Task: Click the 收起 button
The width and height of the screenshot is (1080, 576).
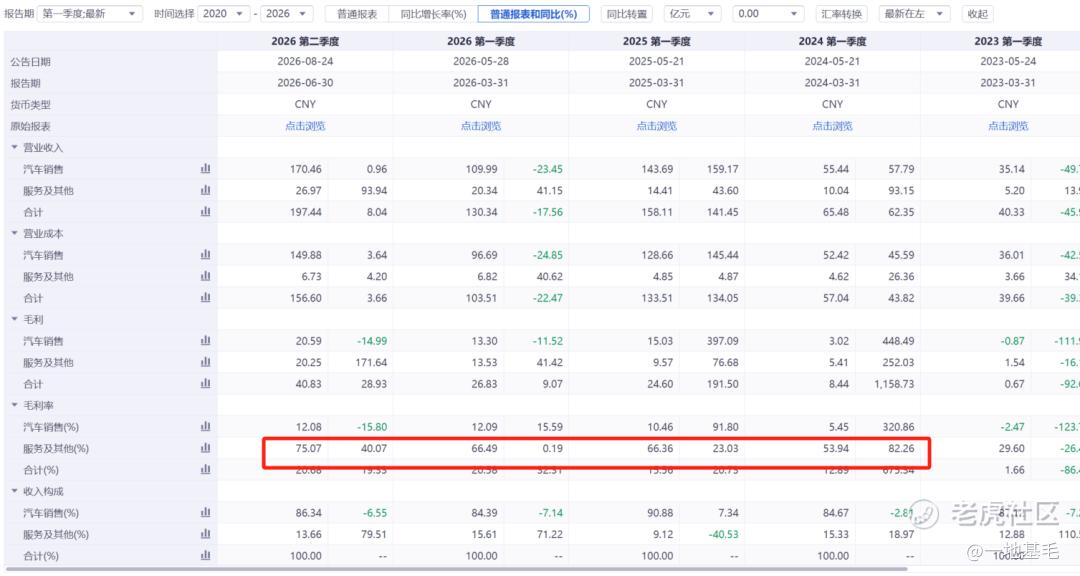Action: (x=977, y=14)
